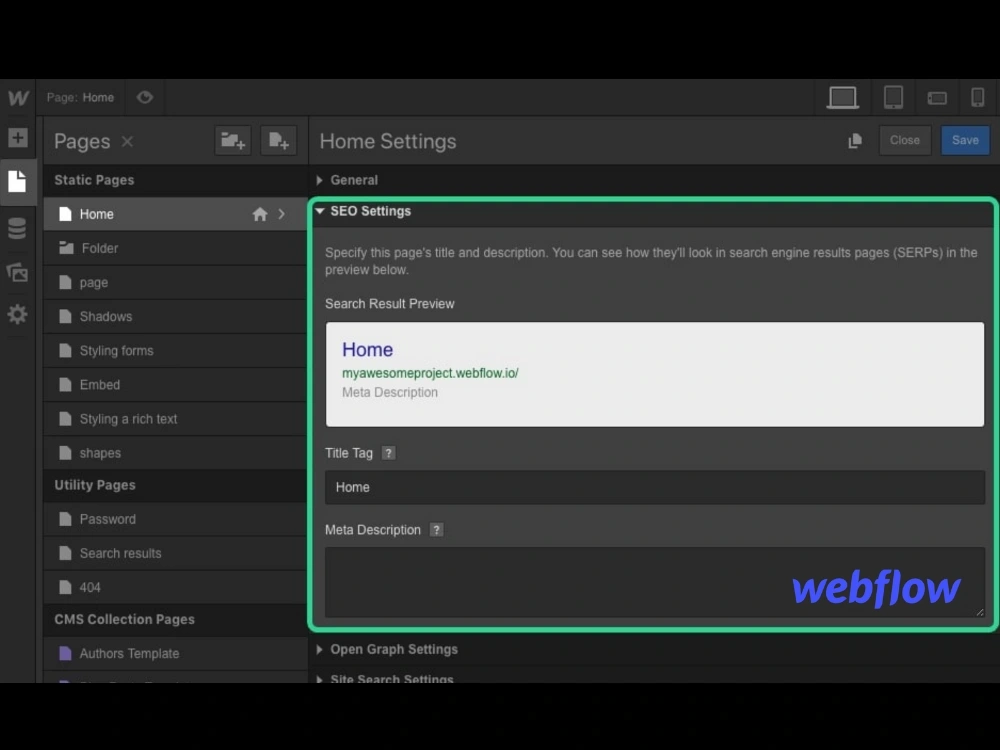Viewport: 1000px width, 750px height.
Task: Select the Styling forms page
Action: [x=175, y=351]
